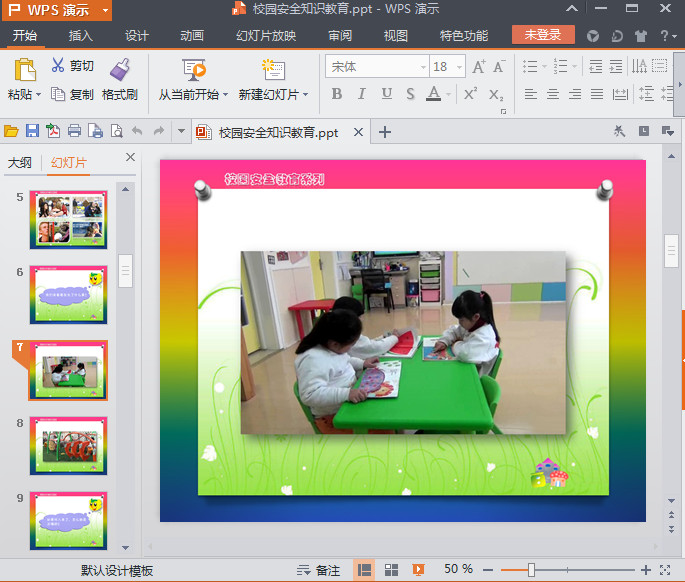Click the Format Painter (格式刷) brush icon
The height and width of the screenshot is (582, 685).
pyautogui.click(x=119, y=69)
